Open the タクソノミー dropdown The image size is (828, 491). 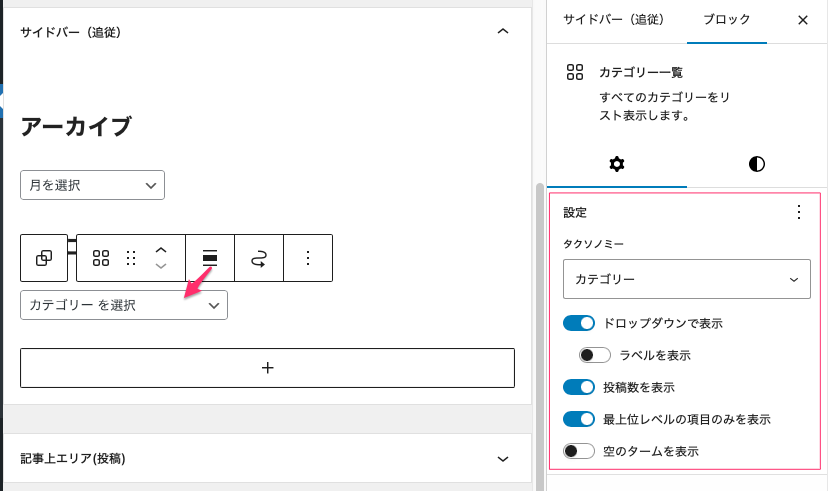click(x=686, y=280)
